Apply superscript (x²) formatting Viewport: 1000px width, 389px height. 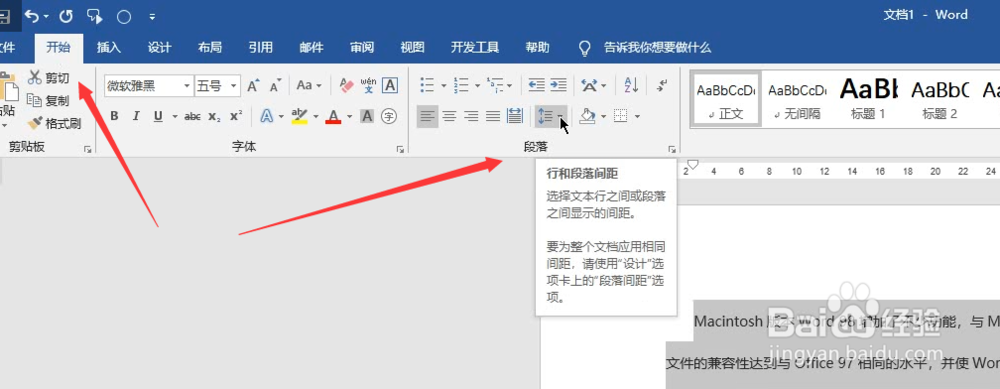click(x=236, y=116)
